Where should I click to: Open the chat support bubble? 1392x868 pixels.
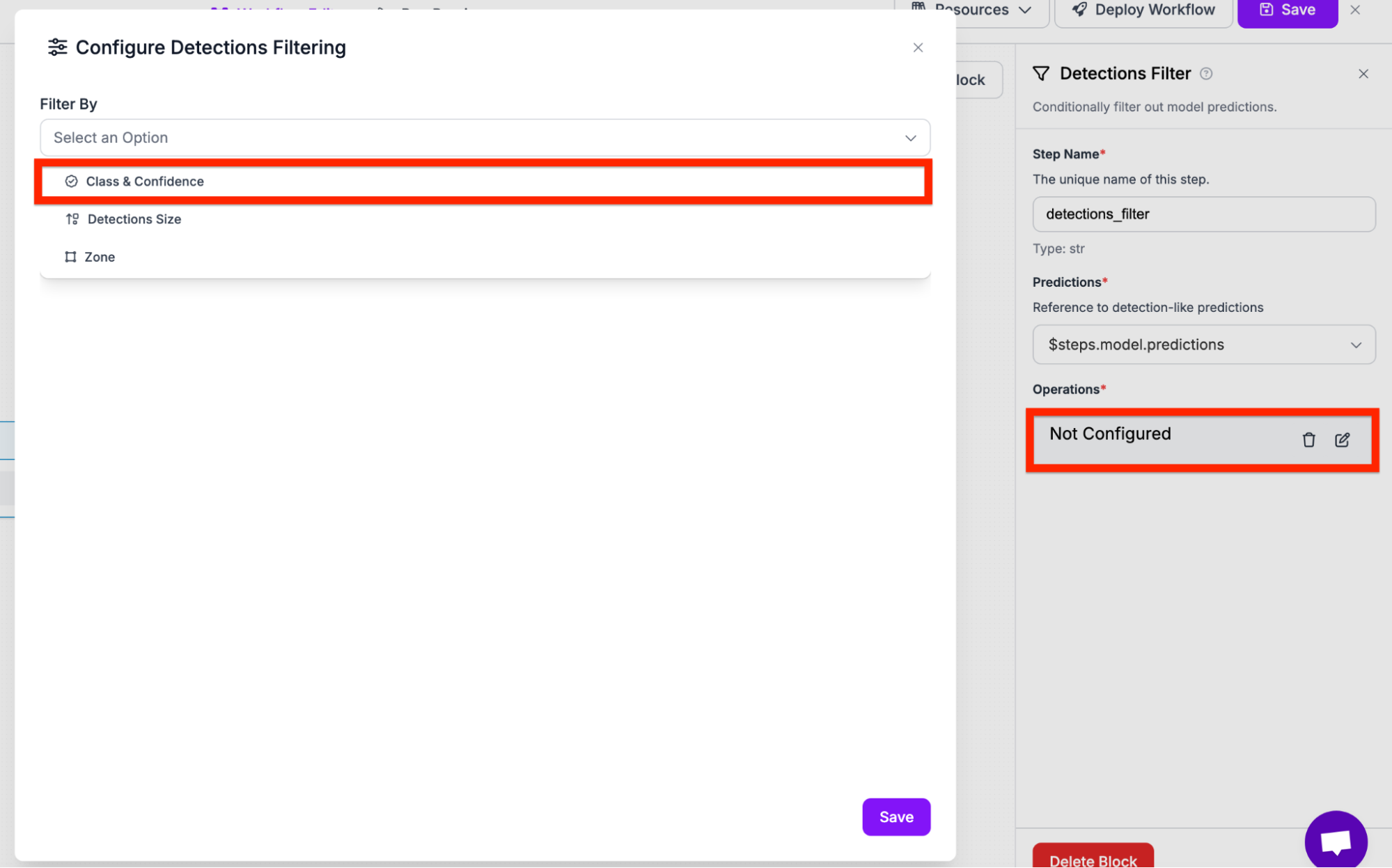point(1335,840)
